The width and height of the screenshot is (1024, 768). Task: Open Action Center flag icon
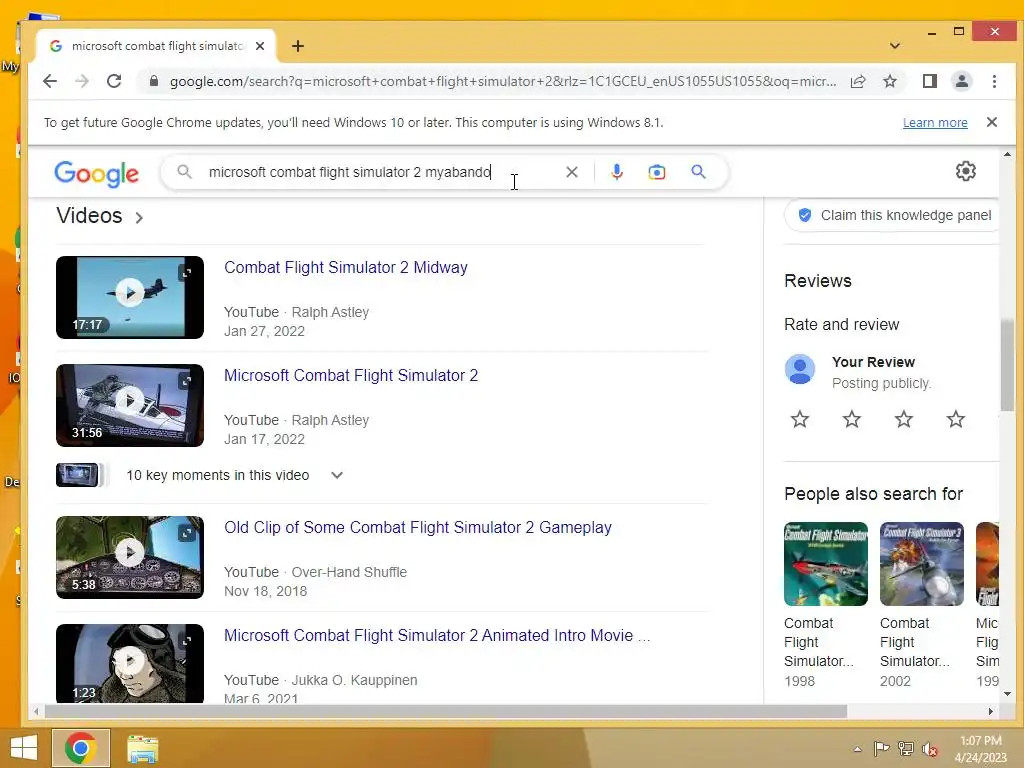pos(881,748)
